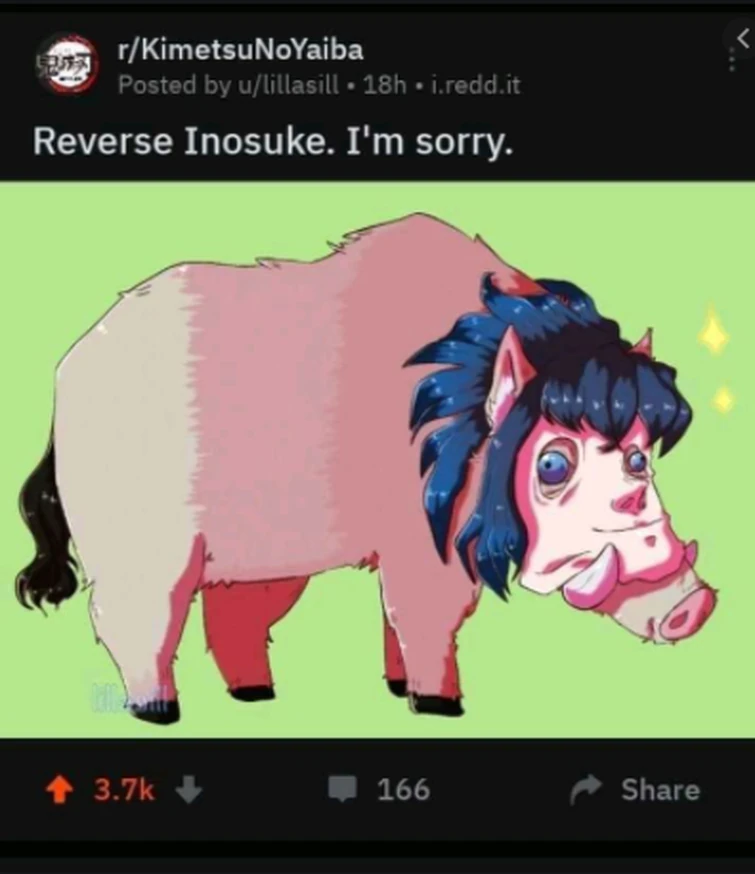Open the i.redd.it source link

pos(475,85)
